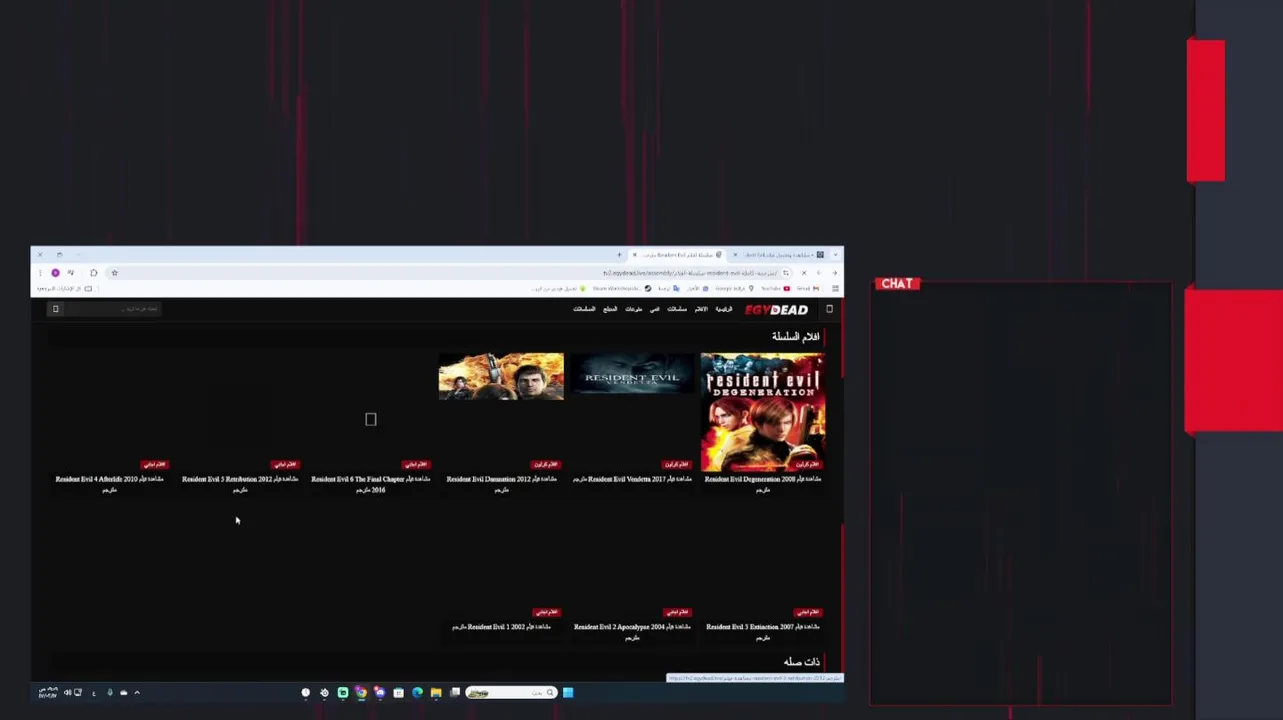Select the active Resident Evil tab

[x=677, y=255]
